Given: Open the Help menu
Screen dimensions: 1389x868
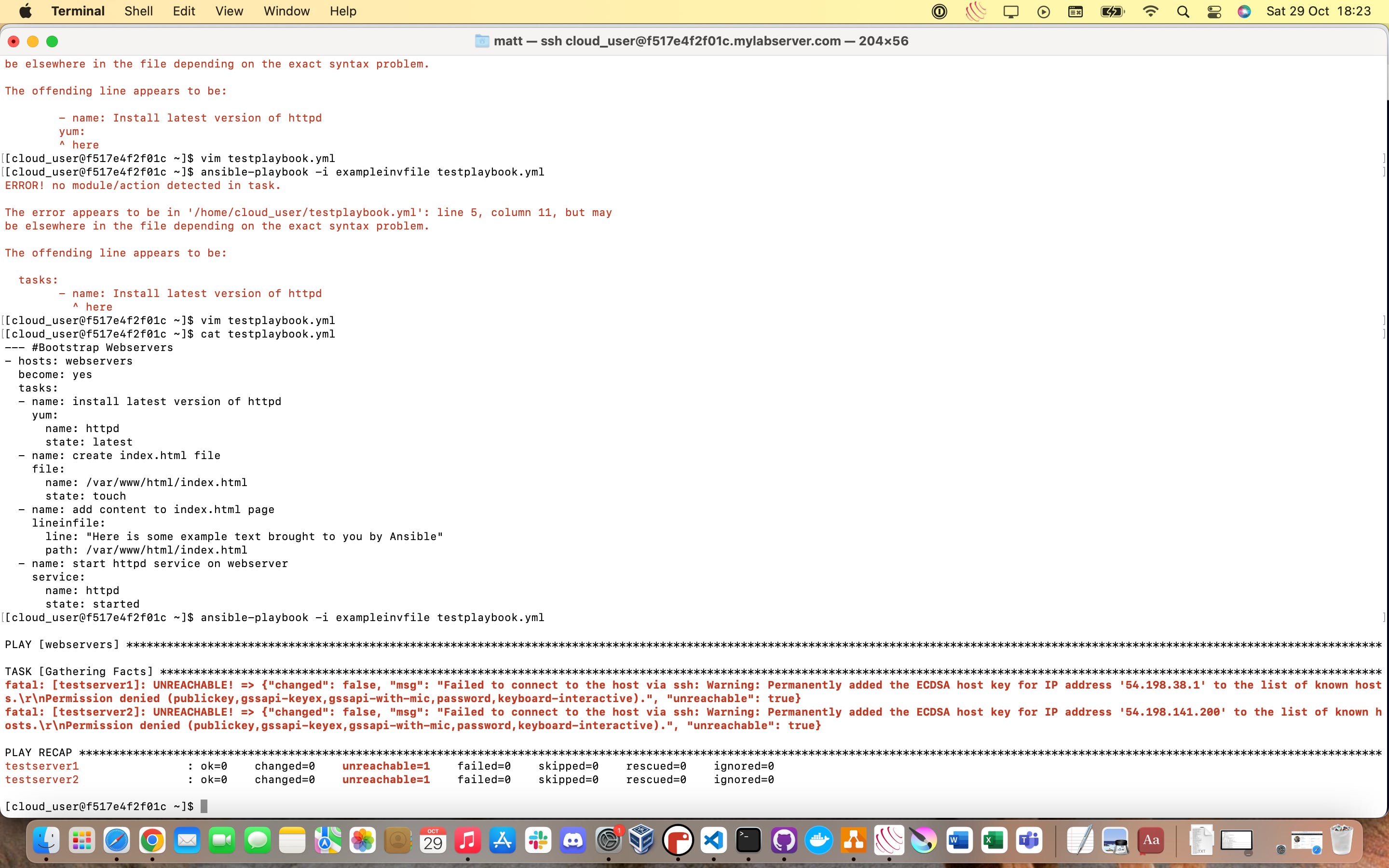Looking at the screenshot, I should [x=342, y=12].
